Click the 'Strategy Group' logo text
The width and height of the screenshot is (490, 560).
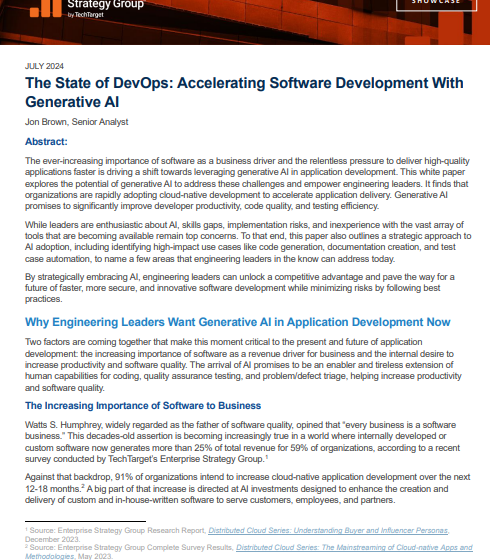[106, 4]
